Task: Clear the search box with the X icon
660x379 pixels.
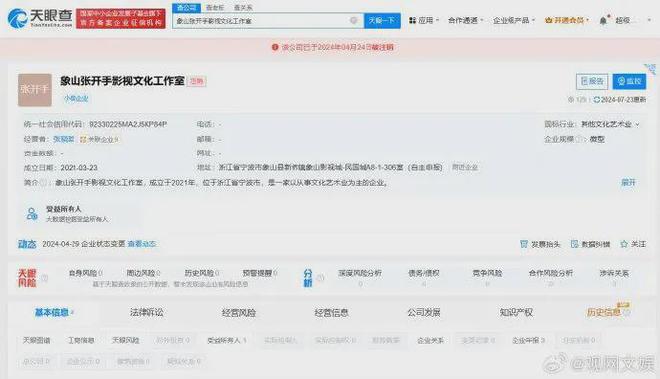Action: point(354,21)
